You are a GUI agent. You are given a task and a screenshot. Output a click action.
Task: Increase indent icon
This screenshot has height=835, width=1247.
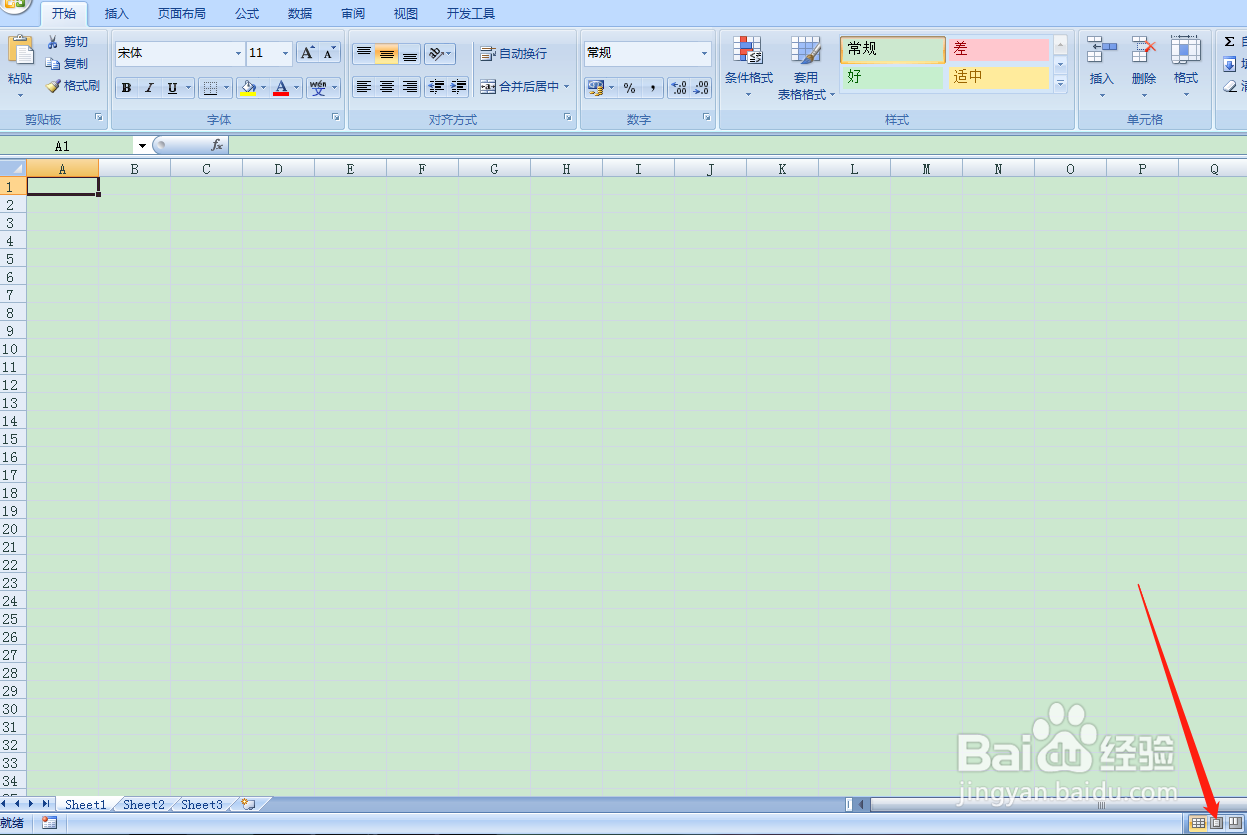[x=459, y=87]
